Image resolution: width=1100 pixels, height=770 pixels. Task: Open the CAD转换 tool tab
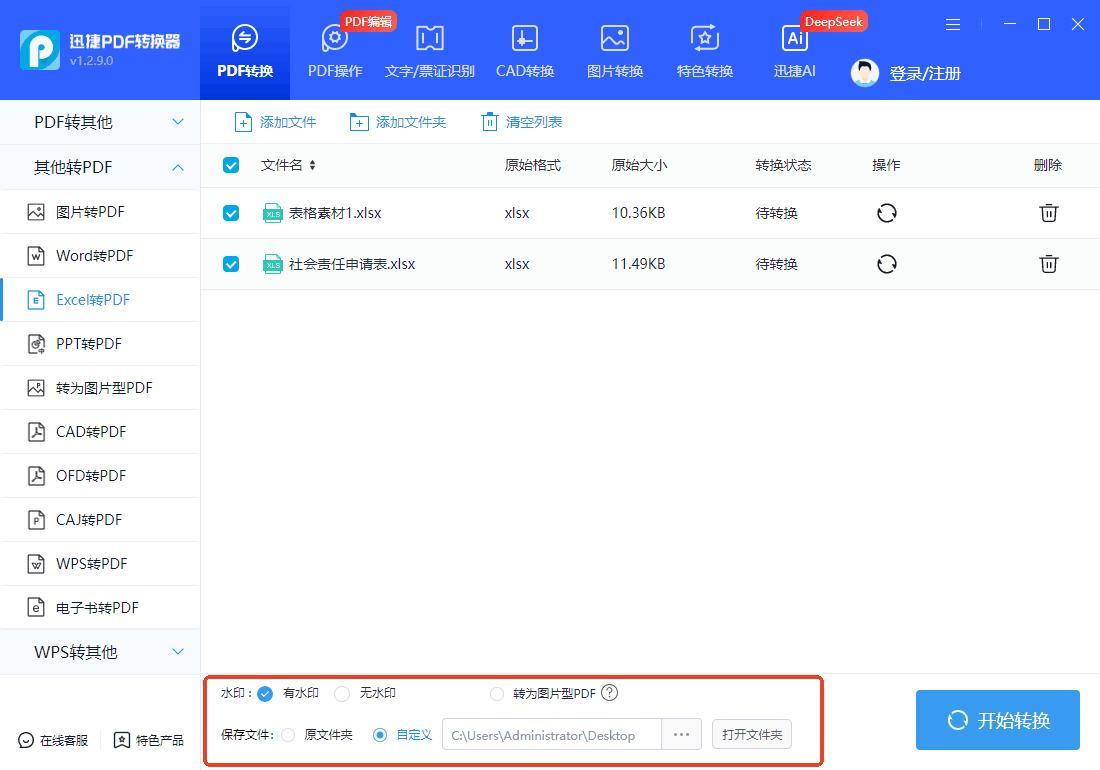click(524, 52)
